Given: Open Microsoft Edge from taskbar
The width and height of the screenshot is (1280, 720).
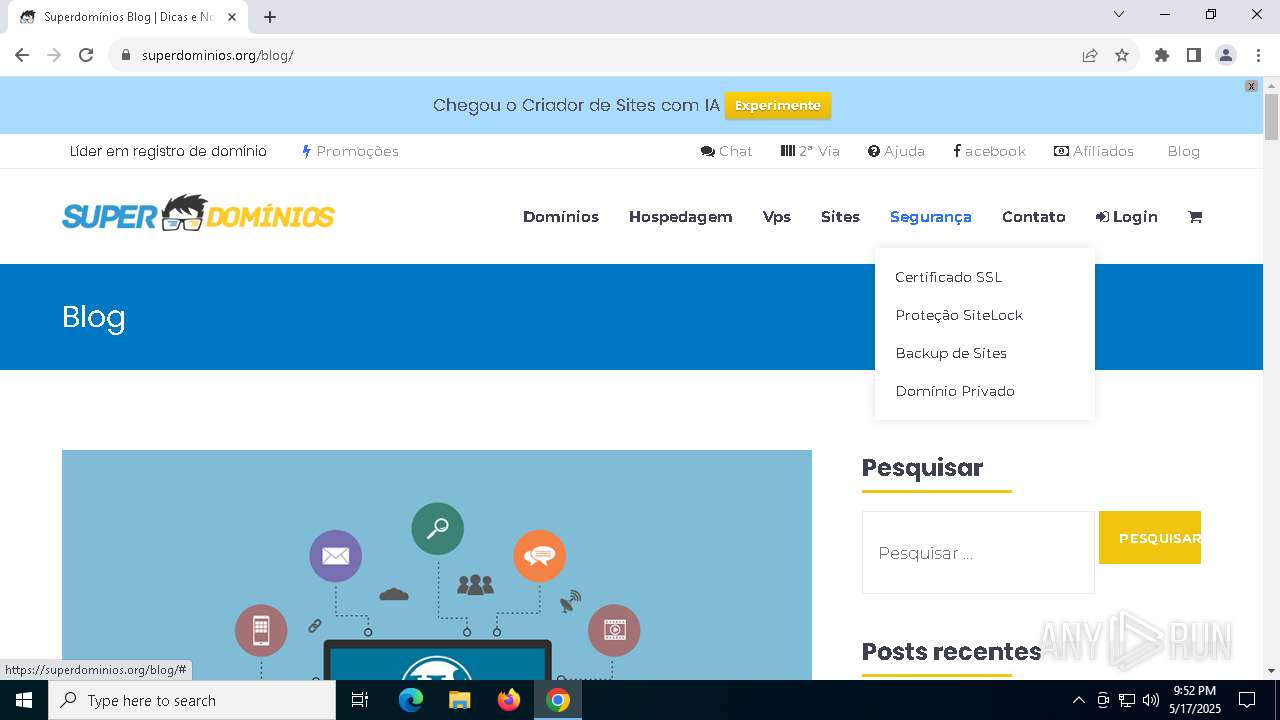Looking at the screenshot, I should [x=411, y=700].
